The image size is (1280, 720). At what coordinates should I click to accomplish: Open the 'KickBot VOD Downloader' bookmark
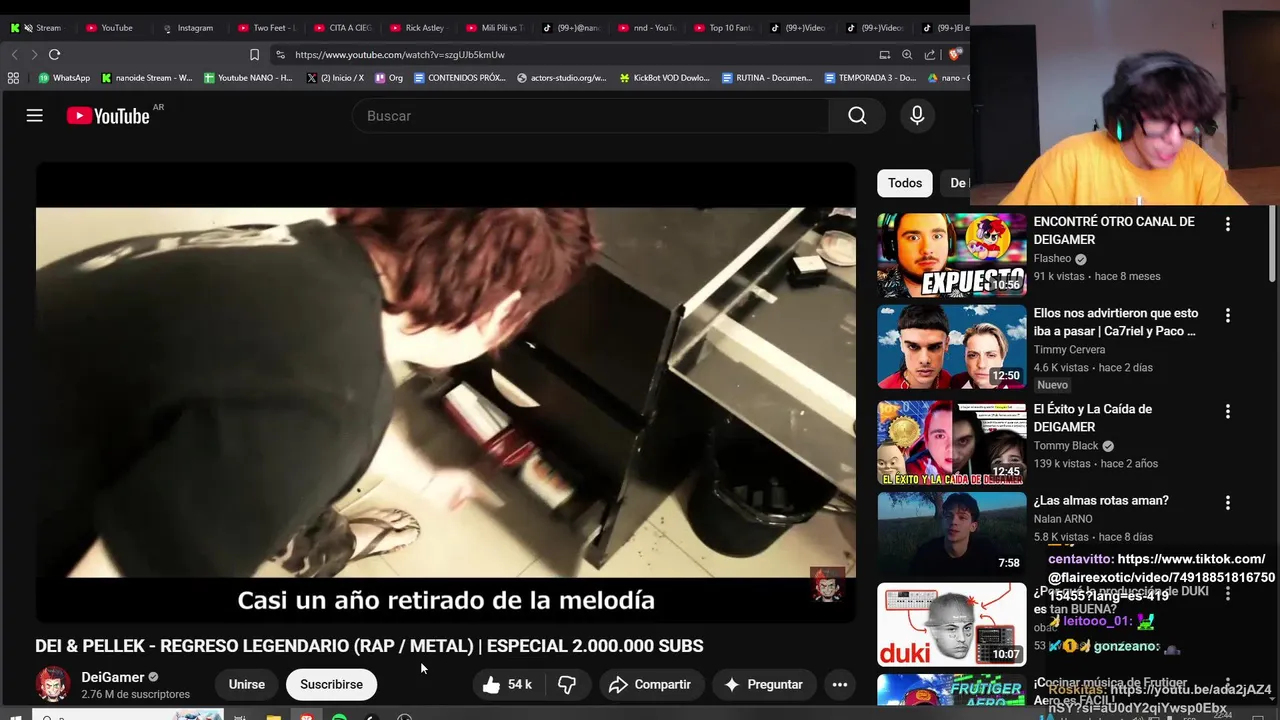[665, 78]
